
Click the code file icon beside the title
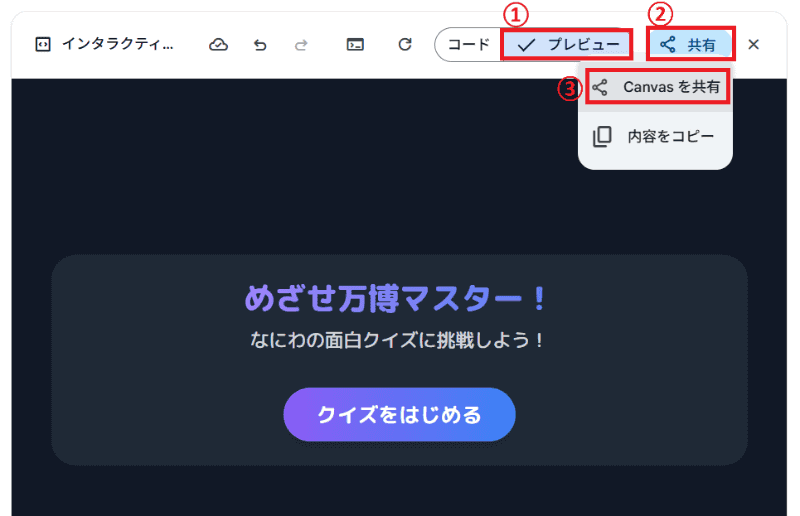[x=43, y=44]
